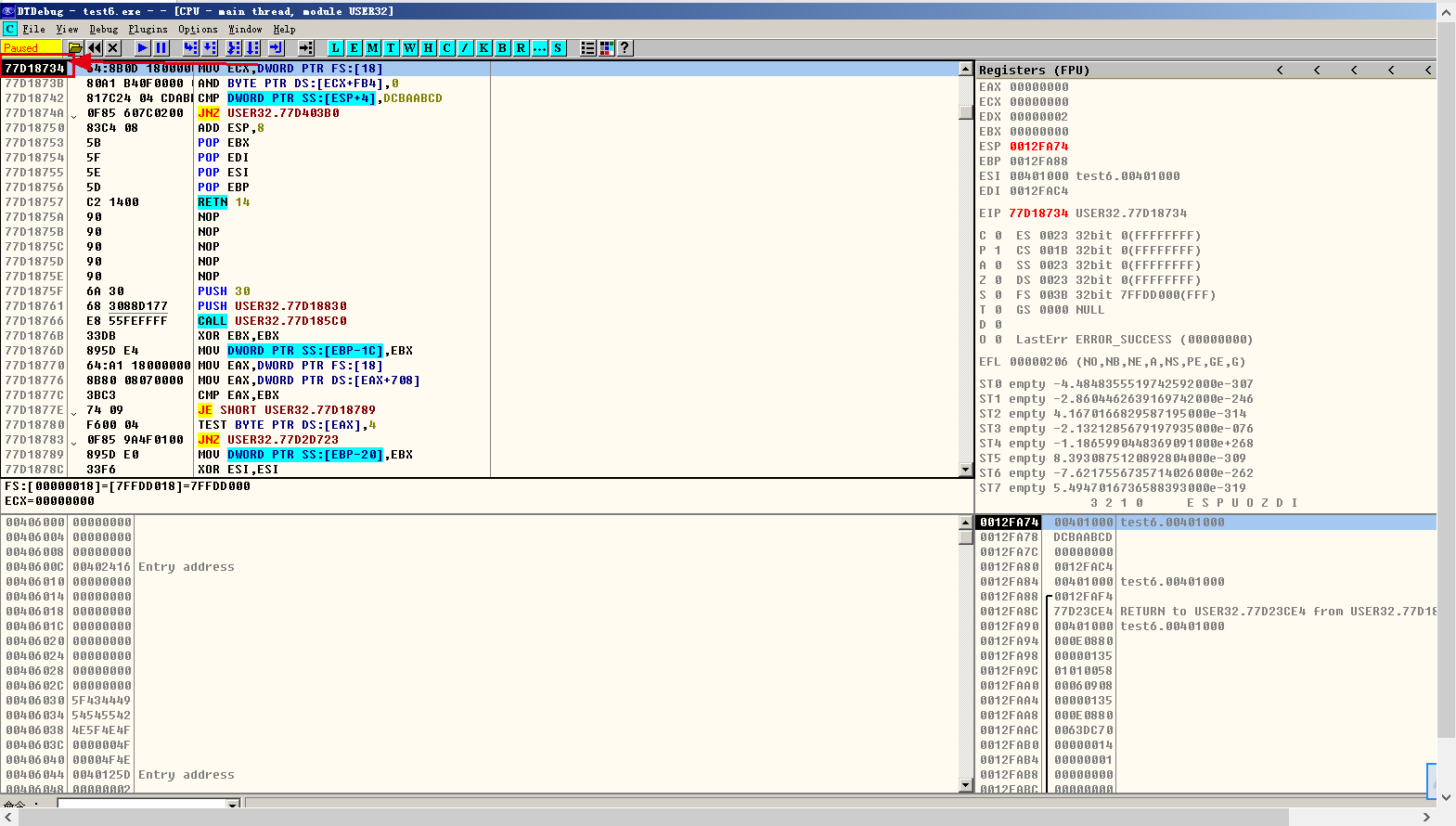Open the Window menu
This screenshot has height=826, width=1456.
coord(245,29)
